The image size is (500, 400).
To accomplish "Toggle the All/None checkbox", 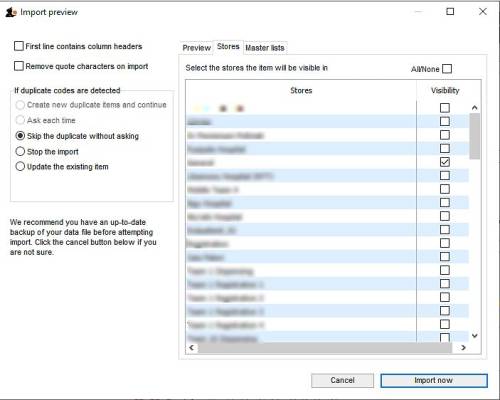I will 447,69.
